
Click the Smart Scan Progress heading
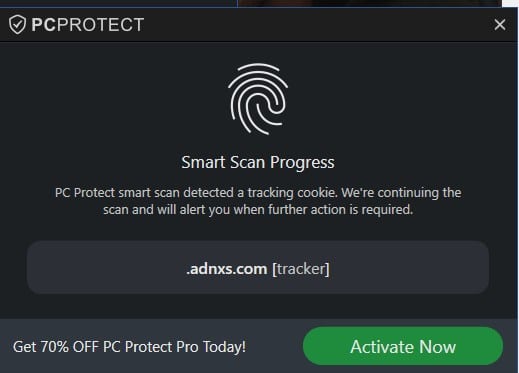[258, 163]
